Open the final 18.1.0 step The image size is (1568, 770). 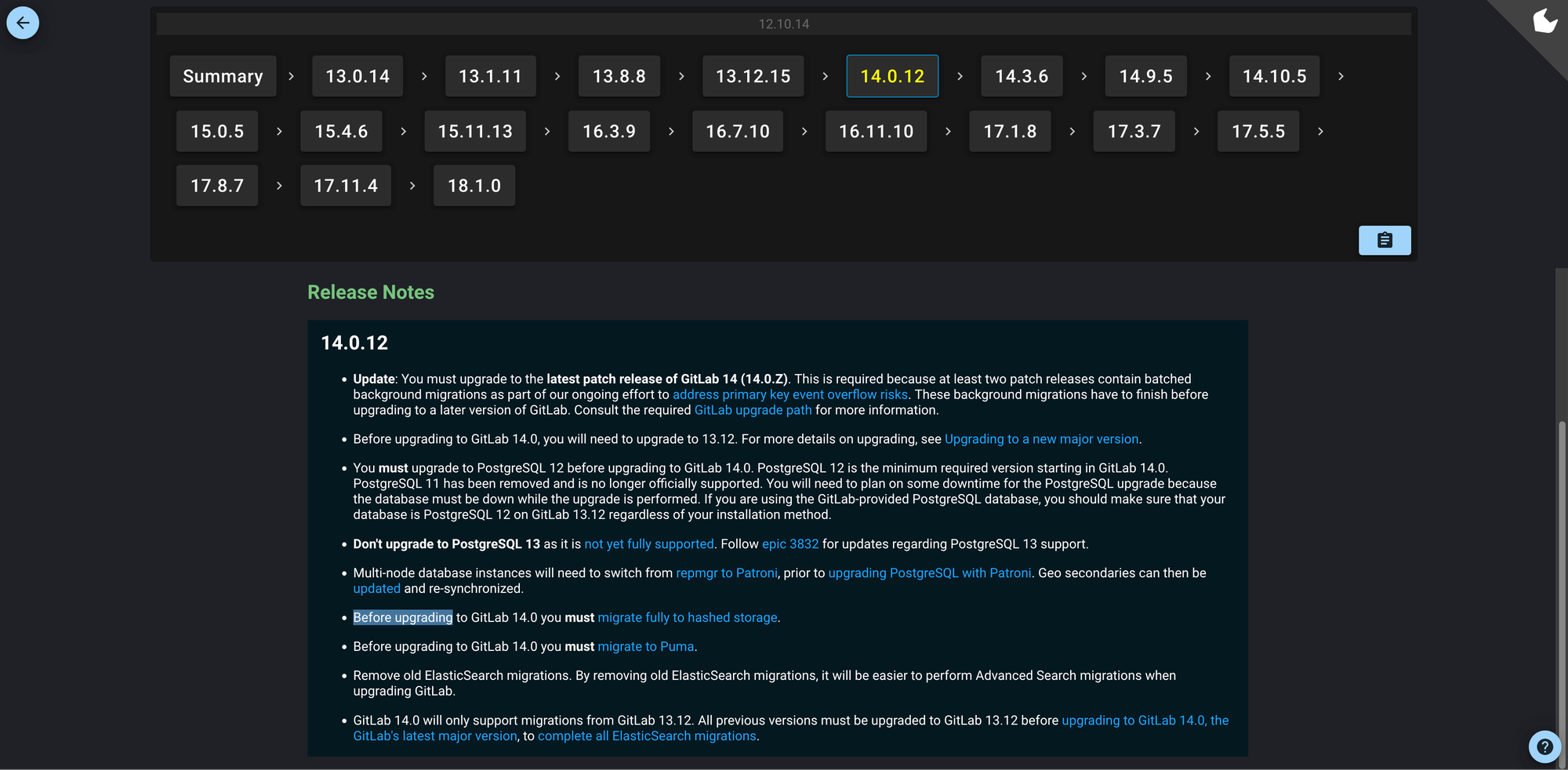tap(474, 186)
